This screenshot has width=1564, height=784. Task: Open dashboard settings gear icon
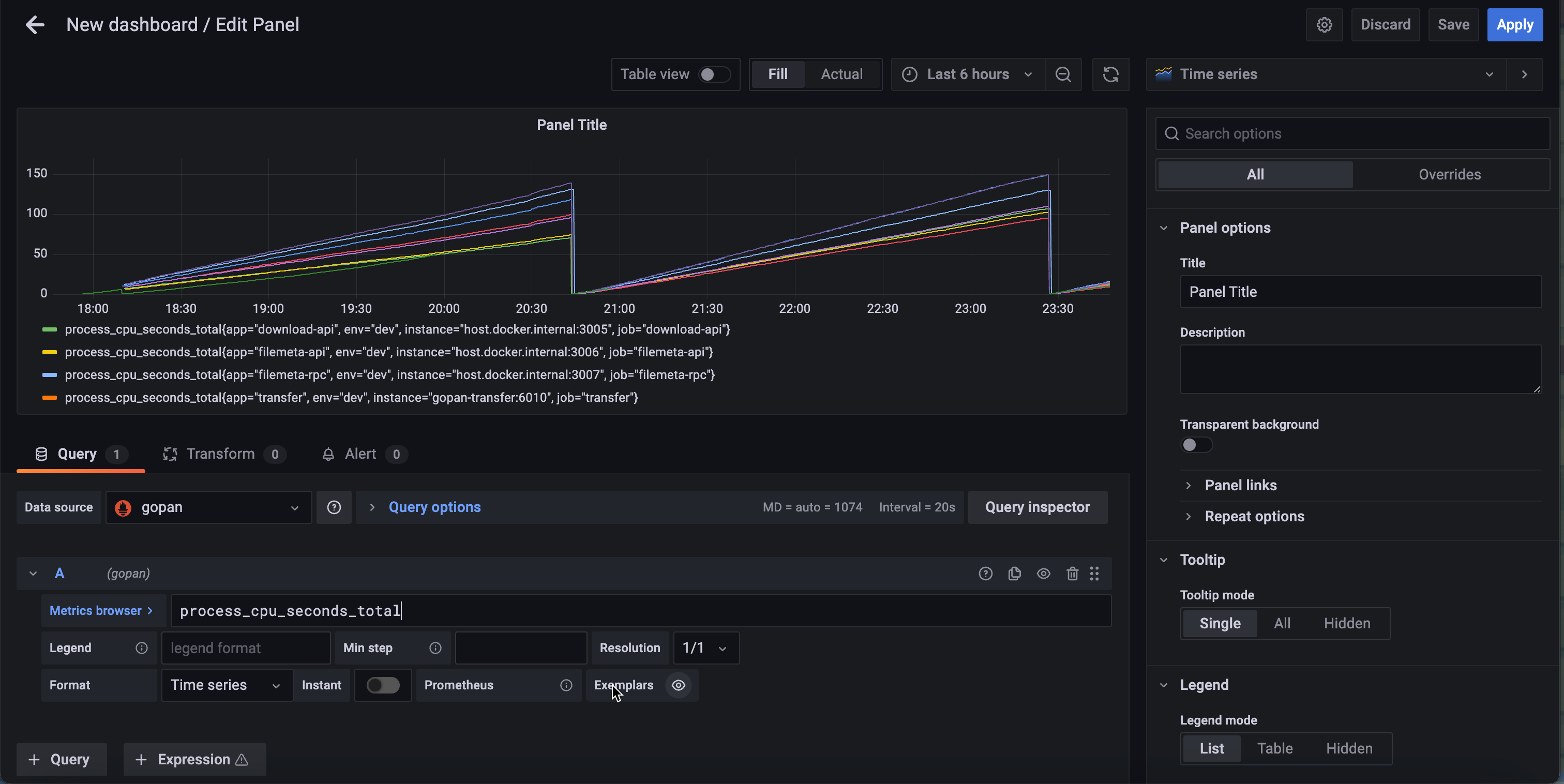1324,25
